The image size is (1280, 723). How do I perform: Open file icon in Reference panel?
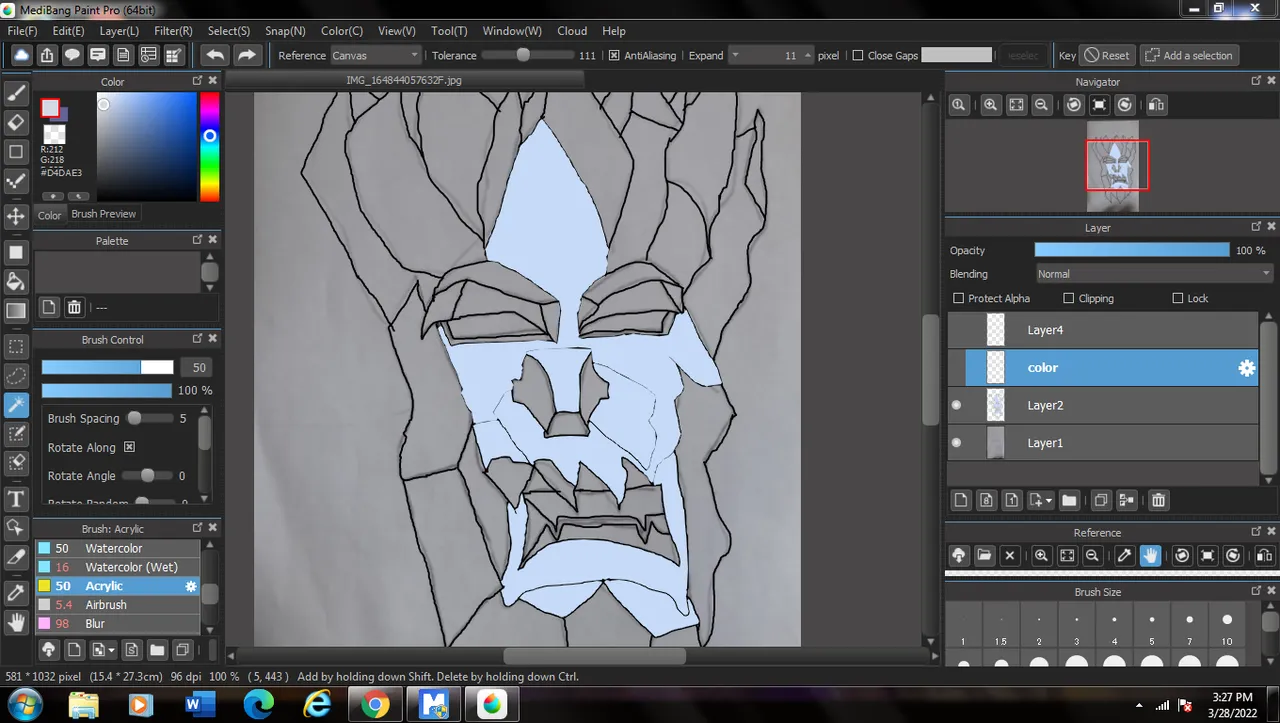984,556
